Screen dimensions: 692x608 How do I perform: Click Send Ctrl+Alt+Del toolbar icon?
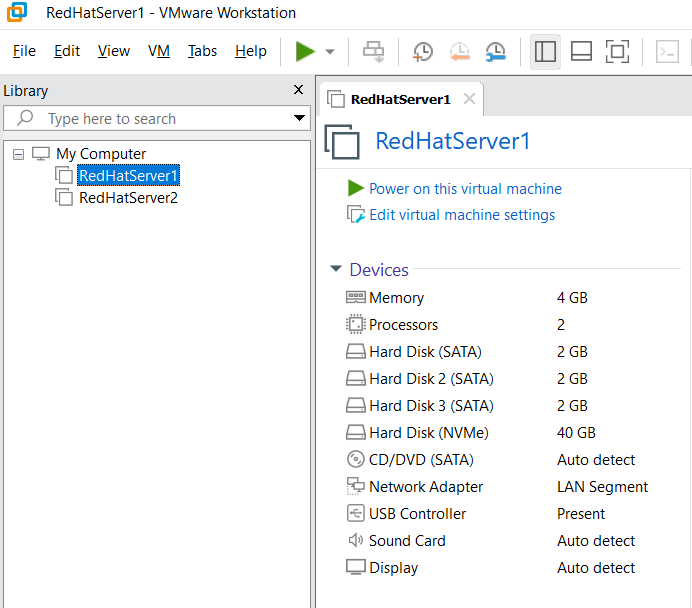coord(373,52)
